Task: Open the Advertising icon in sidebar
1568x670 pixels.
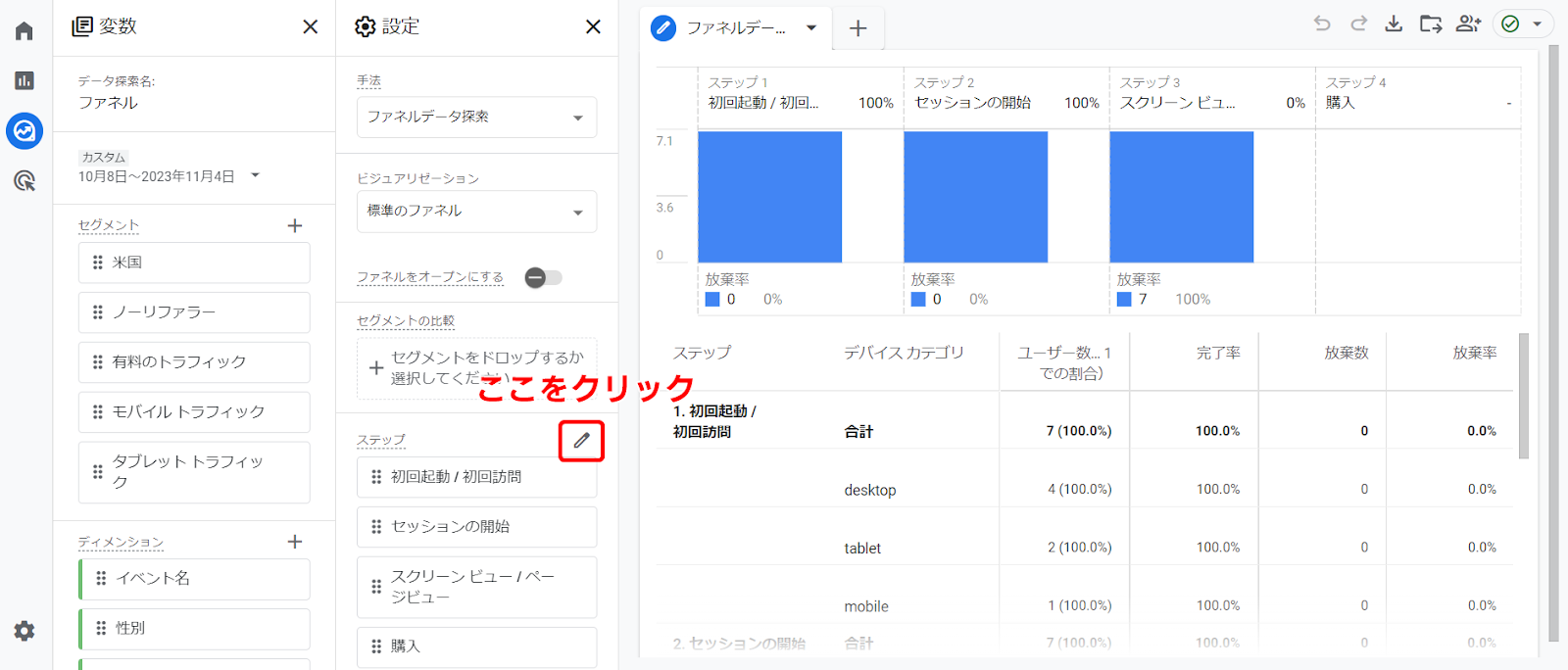Action: 24,180
